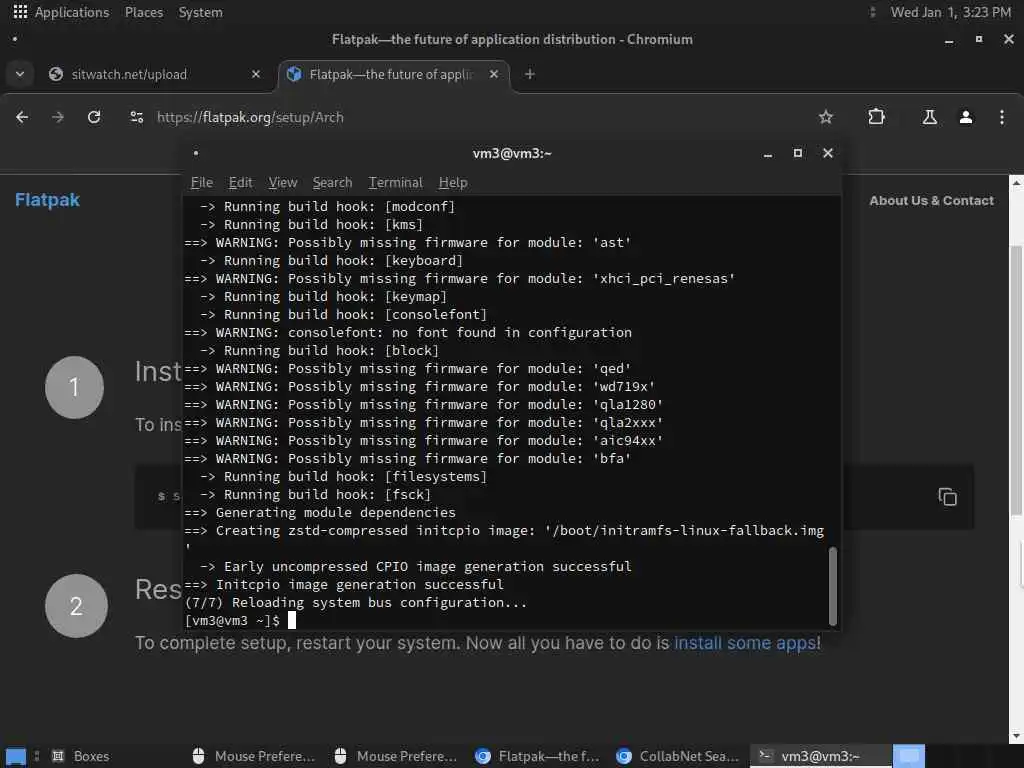This screenshot has height=768, width=1024.
Task: Click the show desktop button in bottom panel
Action: point(16,756)
